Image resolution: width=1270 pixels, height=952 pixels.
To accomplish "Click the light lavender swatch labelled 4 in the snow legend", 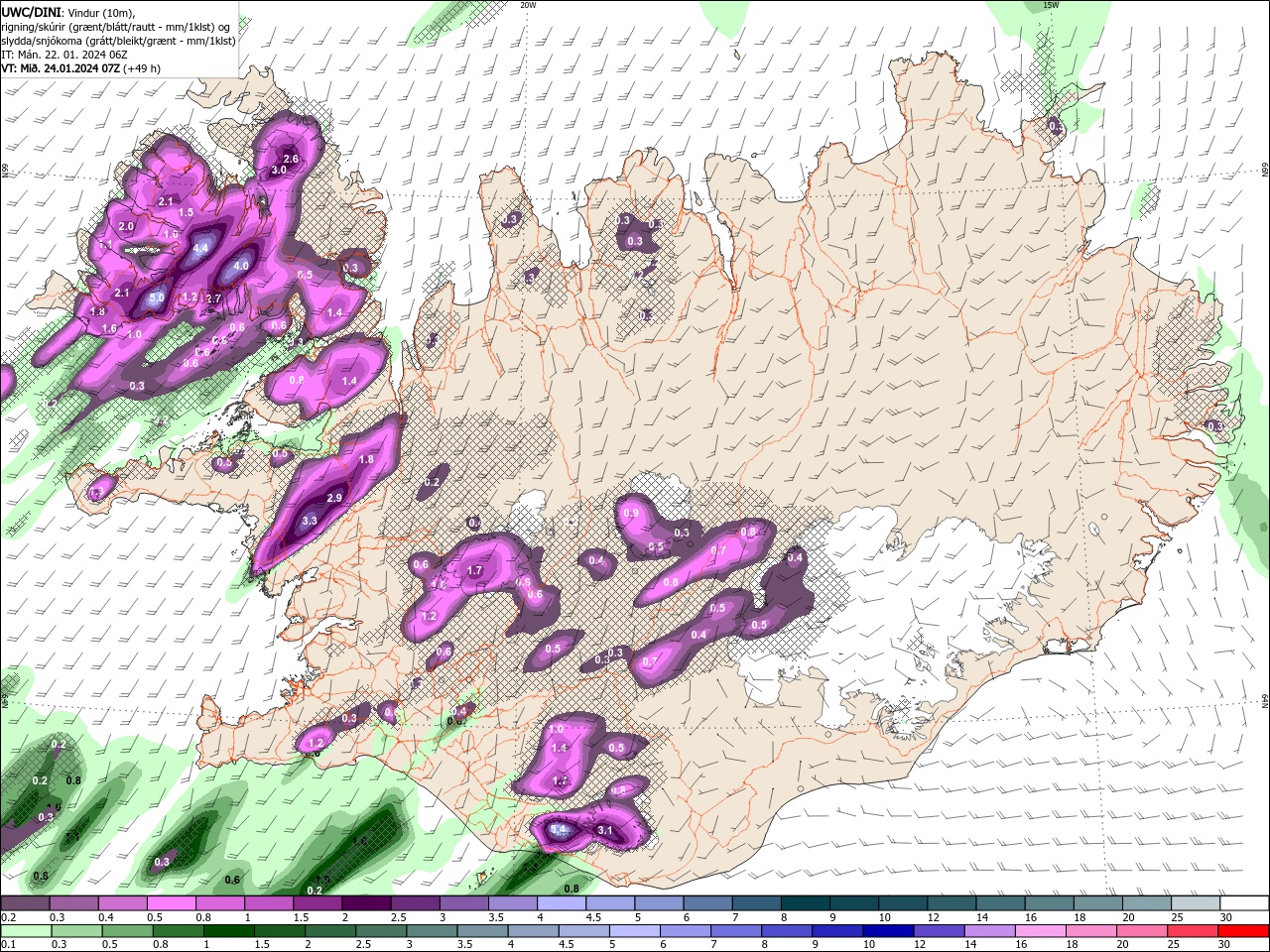I will point(561,903).
